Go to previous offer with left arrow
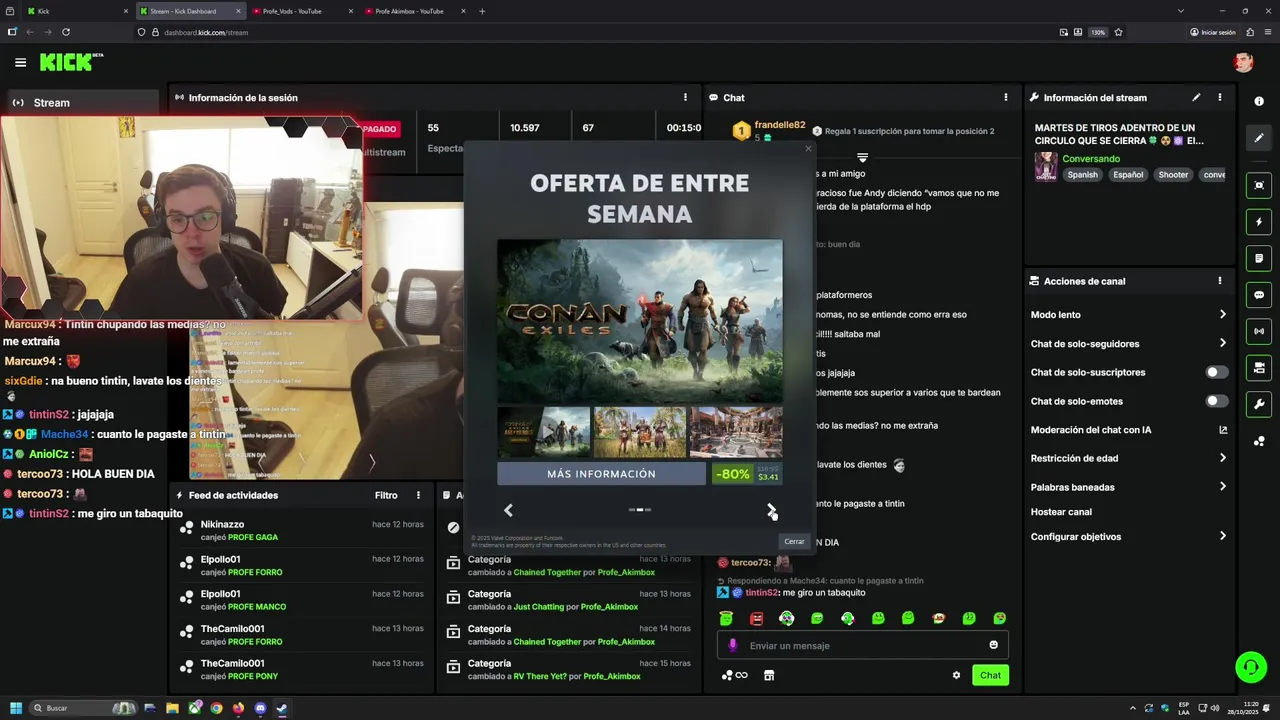The image size is (1280, 720). 508,510
